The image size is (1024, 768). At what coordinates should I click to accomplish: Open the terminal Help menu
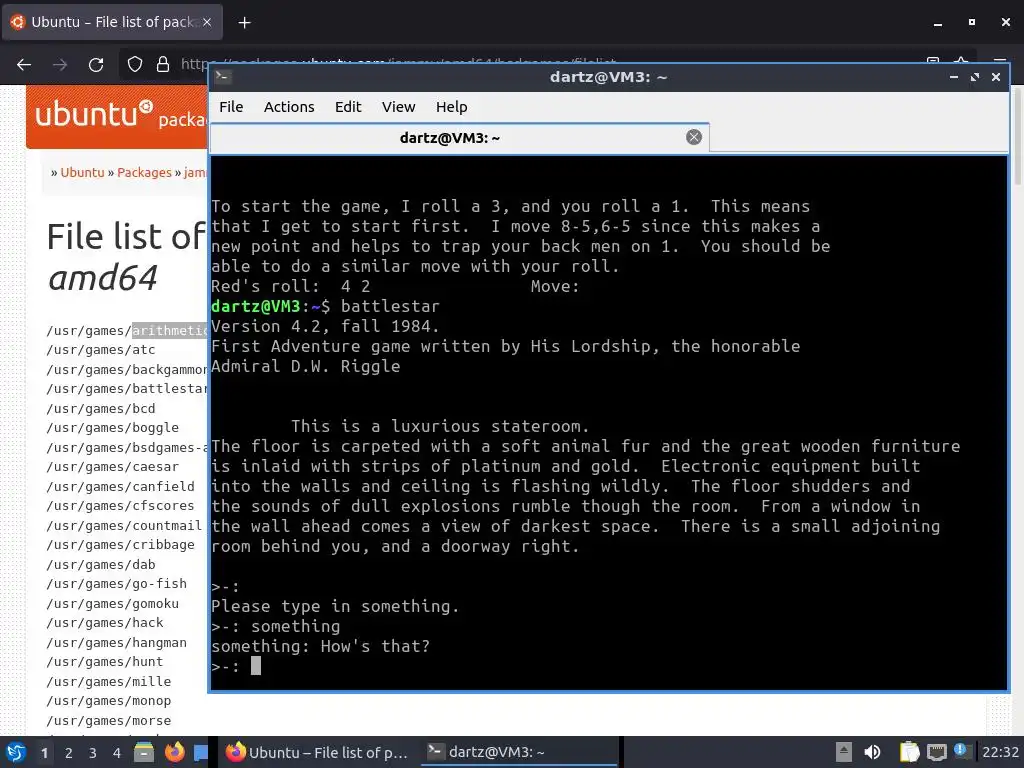451,106
